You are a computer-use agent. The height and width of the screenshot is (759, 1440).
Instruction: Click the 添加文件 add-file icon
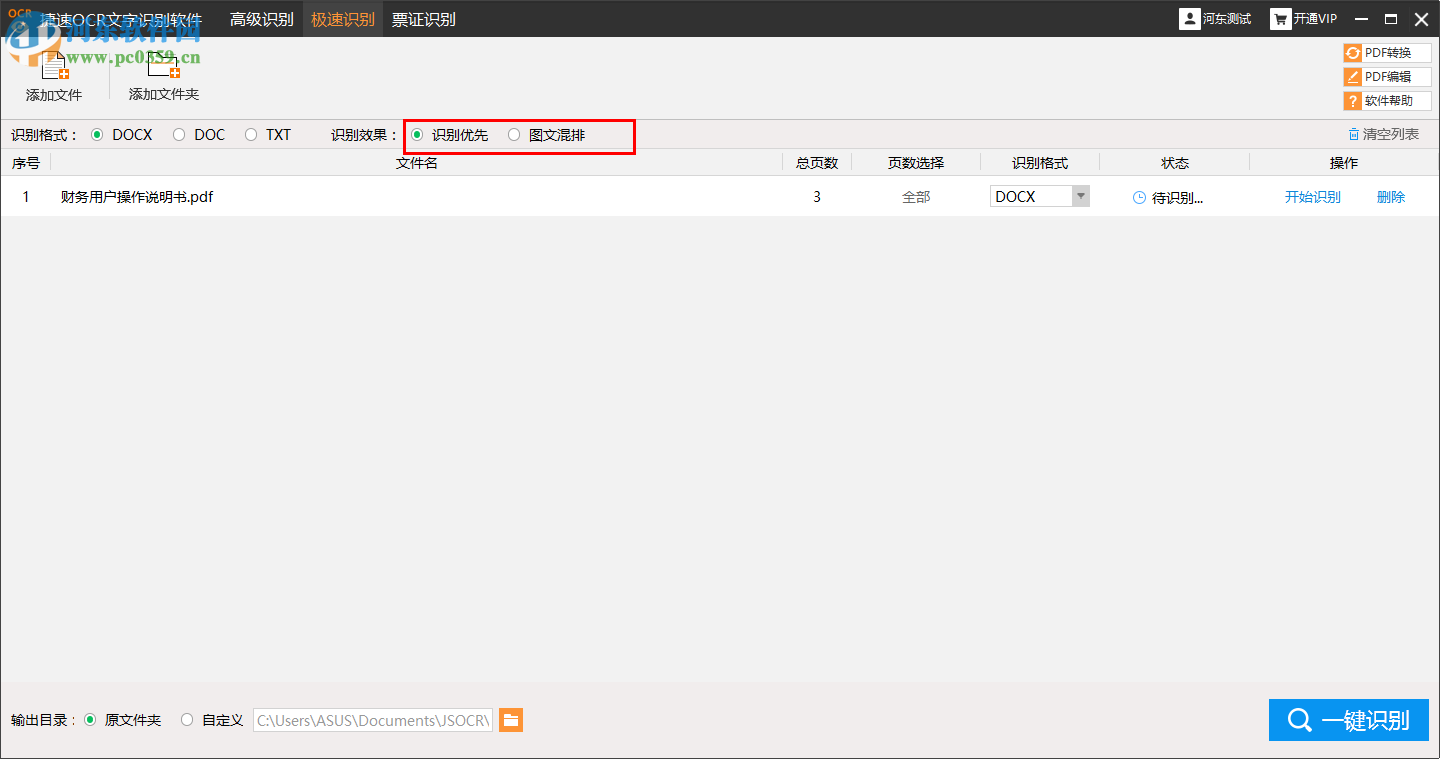(x=54, y=63)
